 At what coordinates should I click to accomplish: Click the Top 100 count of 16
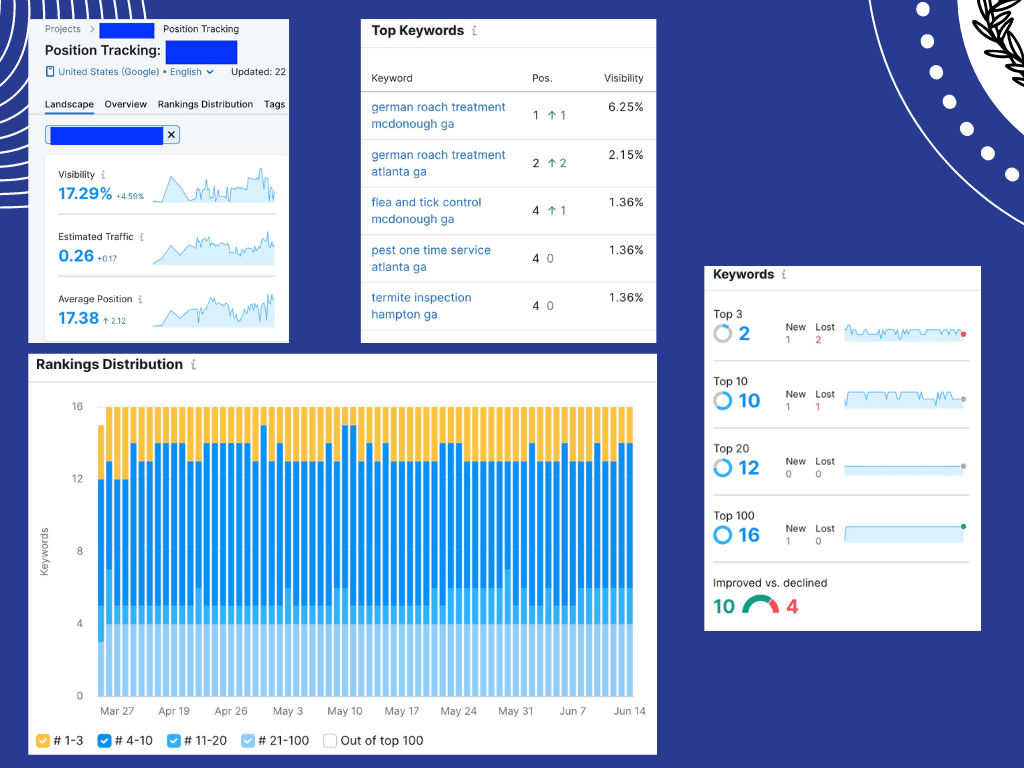tap(749, 535)
